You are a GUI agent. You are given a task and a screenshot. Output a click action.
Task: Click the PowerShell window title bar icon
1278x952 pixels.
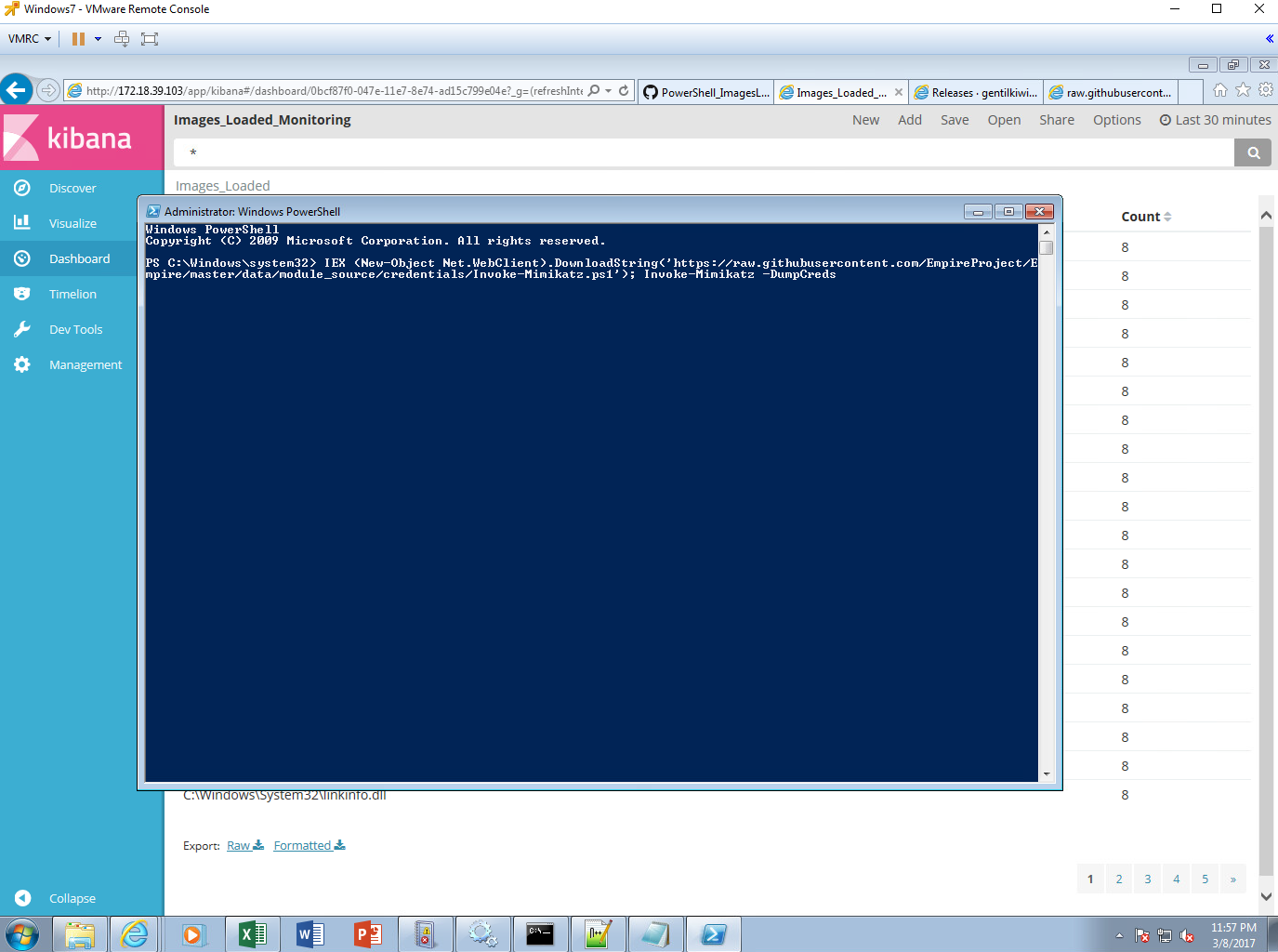(153, 211)
